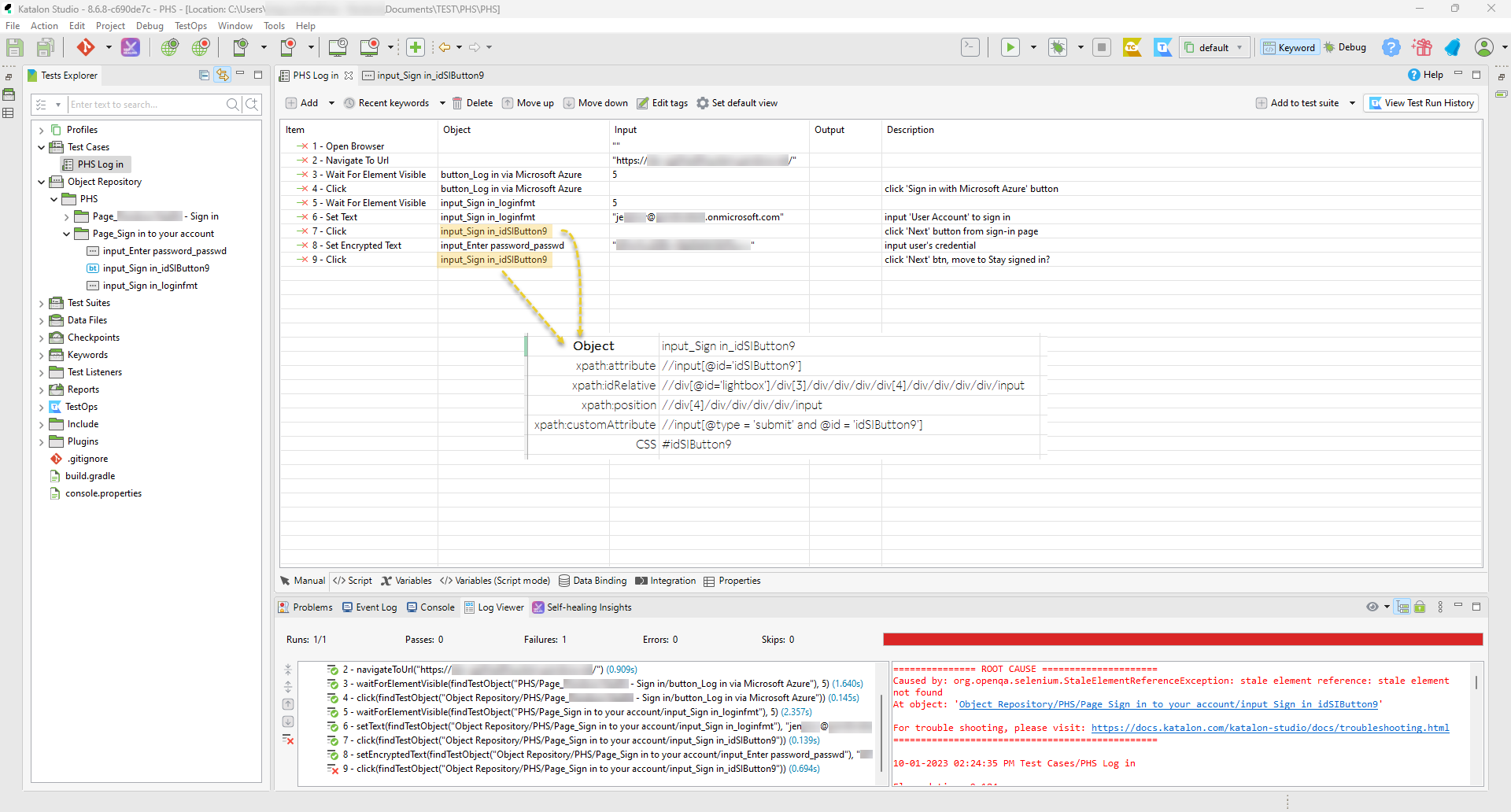Click the Save icon in the toolbar

[14, 47]
